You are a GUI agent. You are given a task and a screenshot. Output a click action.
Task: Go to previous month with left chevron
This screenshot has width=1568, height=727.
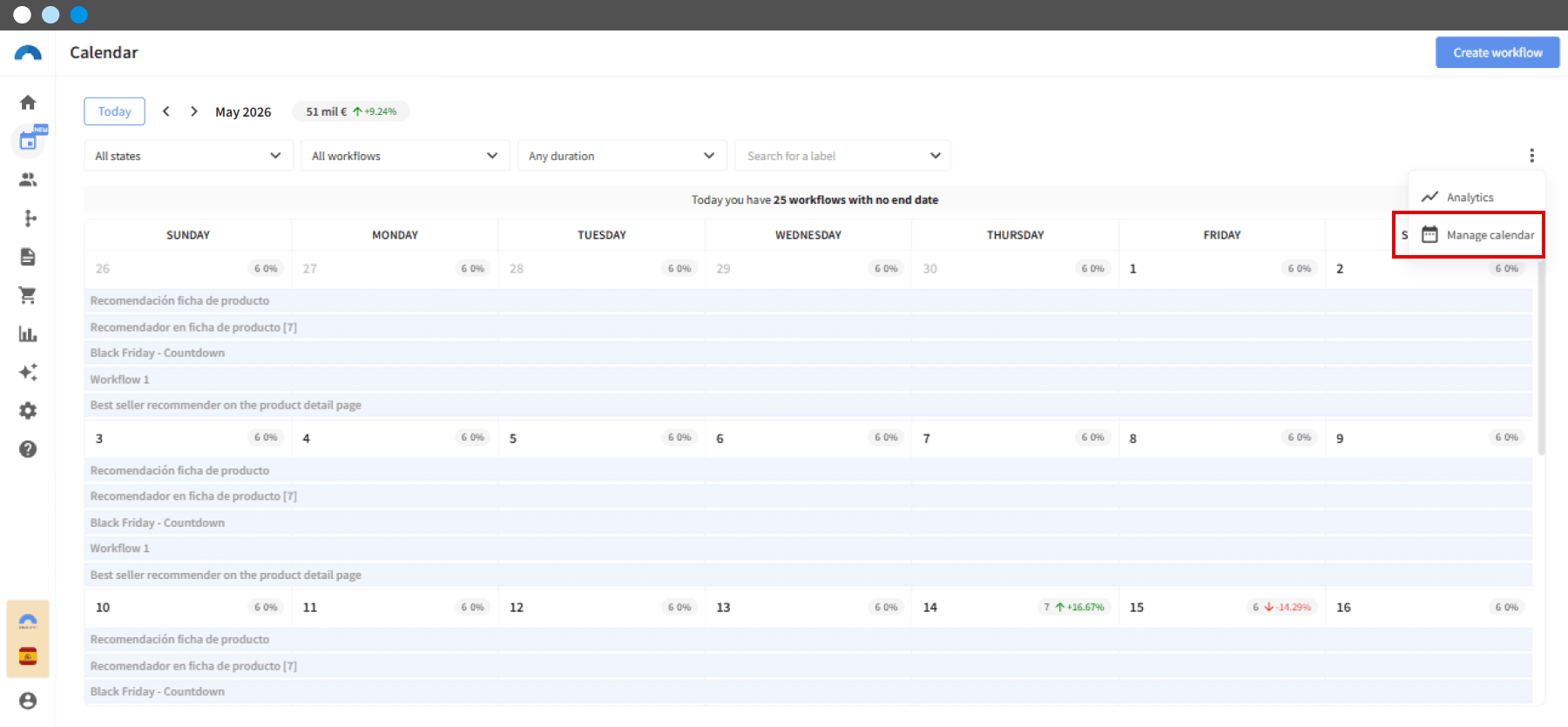click(166, 111)
